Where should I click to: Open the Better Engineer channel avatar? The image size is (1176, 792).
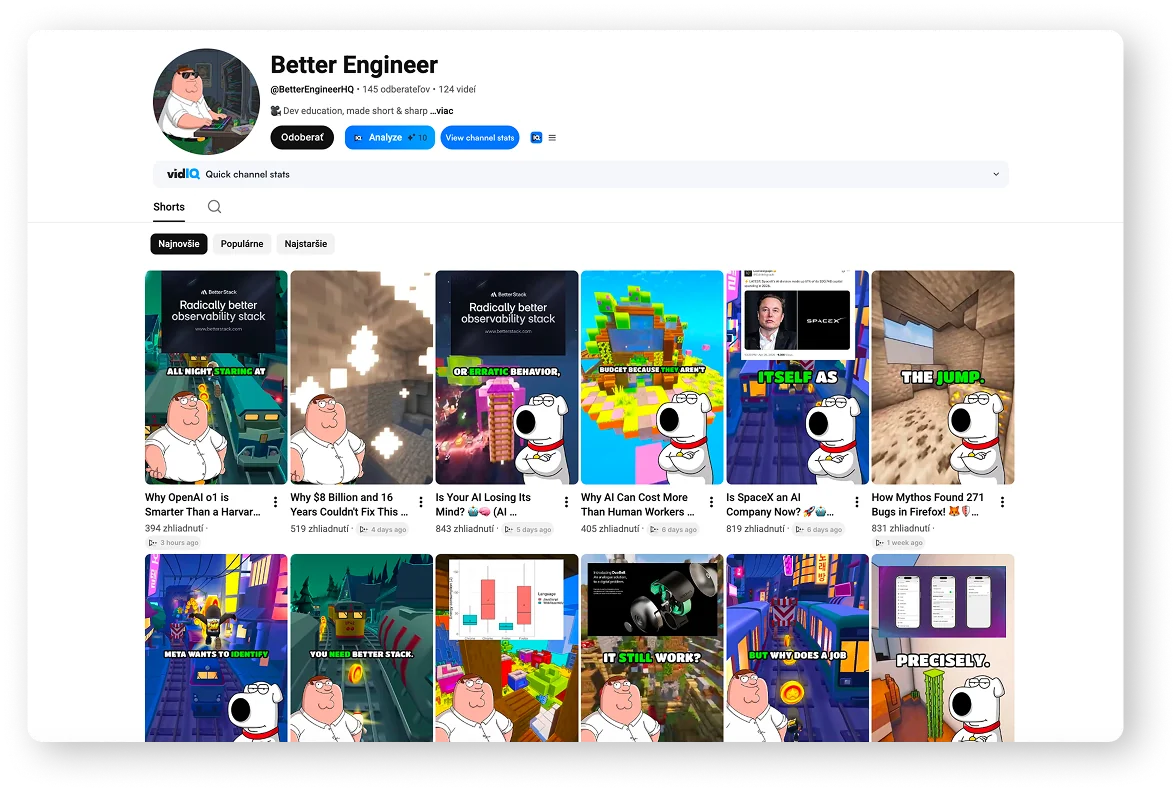coord(206,101)
